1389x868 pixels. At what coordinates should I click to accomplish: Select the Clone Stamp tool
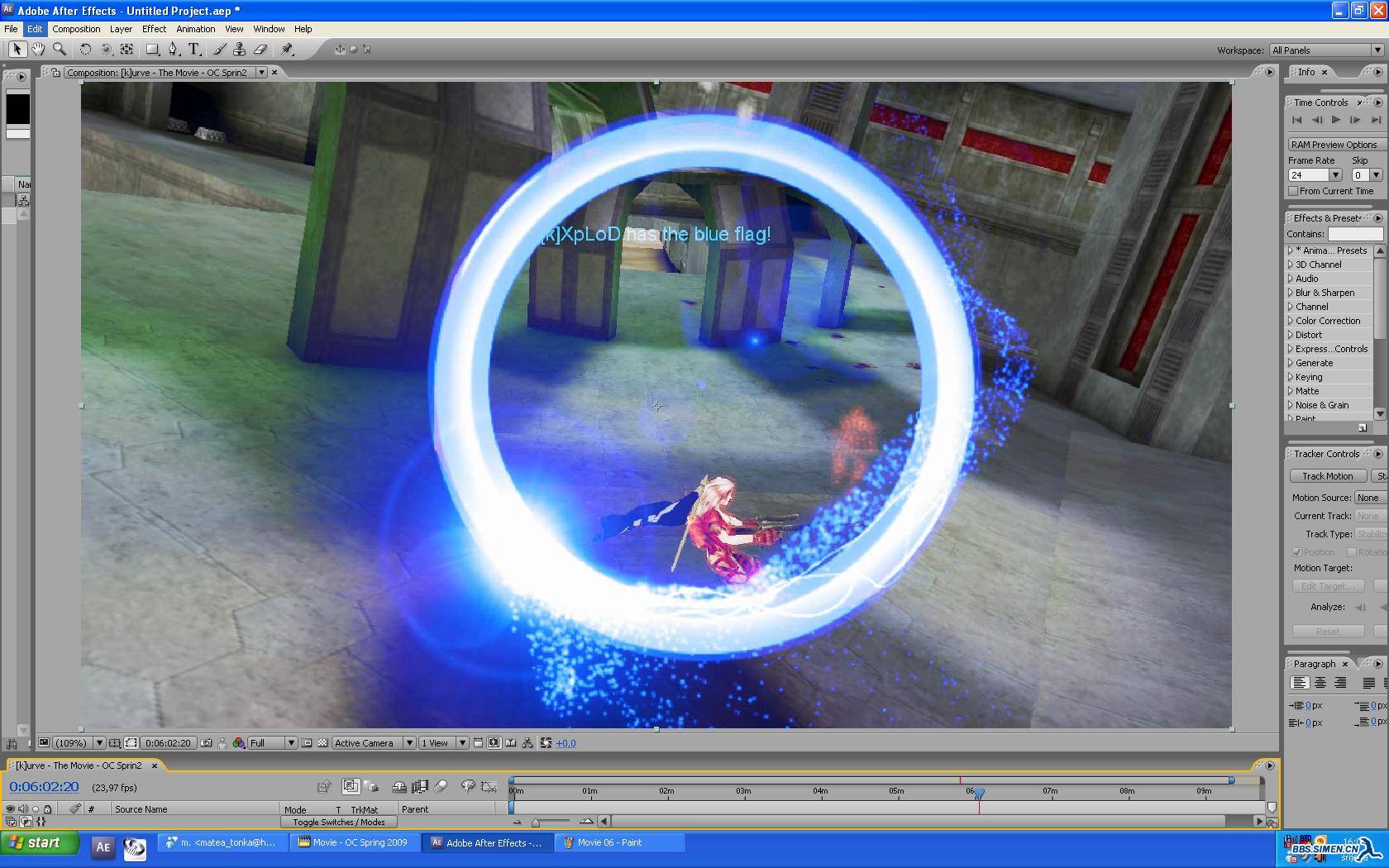coord(240,50)
